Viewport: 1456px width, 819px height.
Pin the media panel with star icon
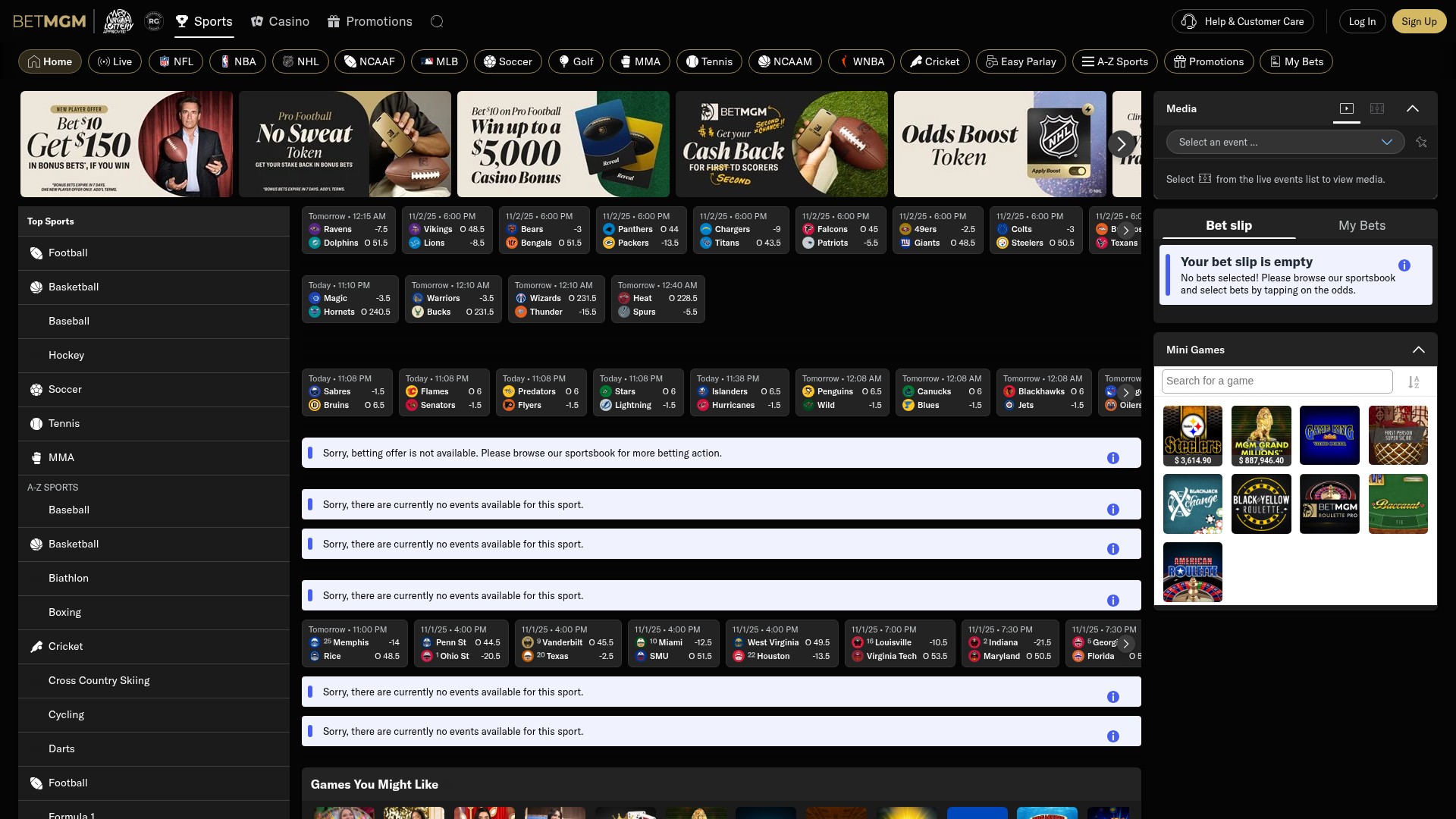1421,142
